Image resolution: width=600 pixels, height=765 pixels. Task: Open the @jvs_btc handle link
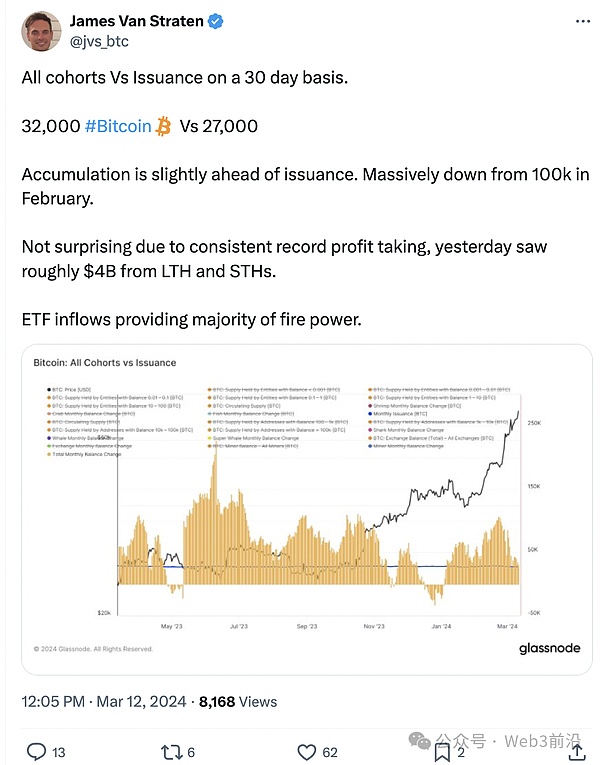pyautogui.click(x=100, y=42)
